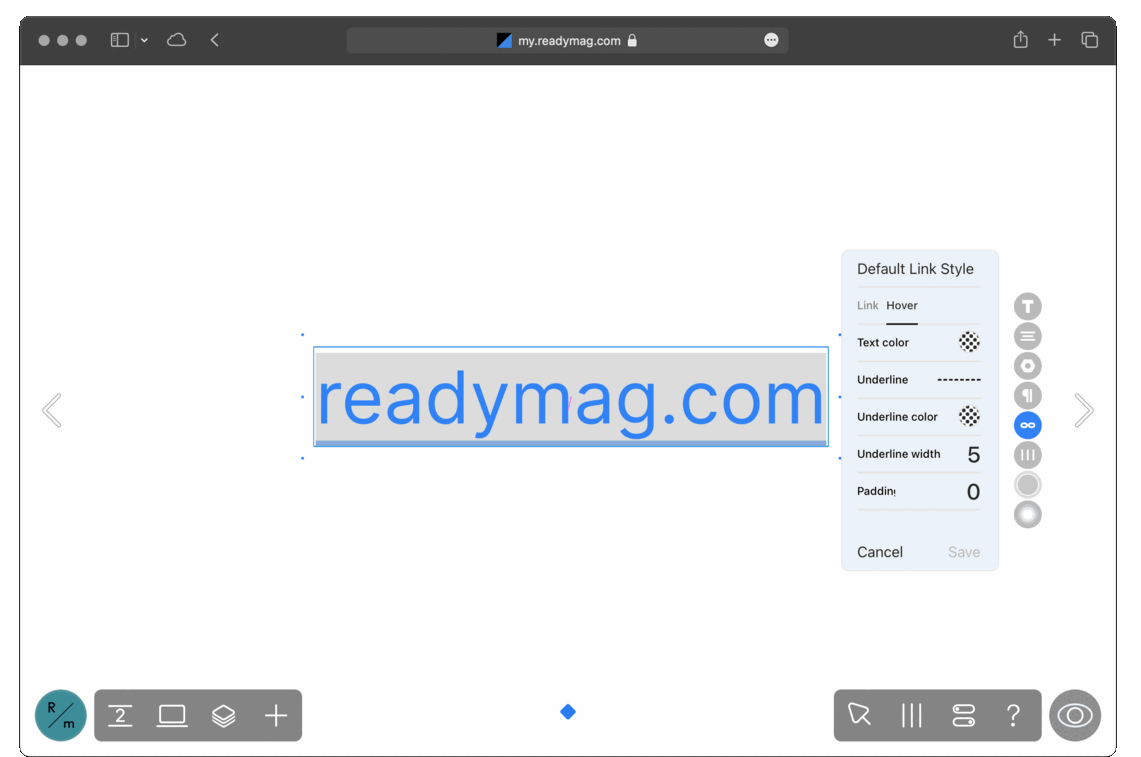Open the Readymag R/m main menu
Image resolution: width=1141 pixels, height=757 pixels.
60,715
